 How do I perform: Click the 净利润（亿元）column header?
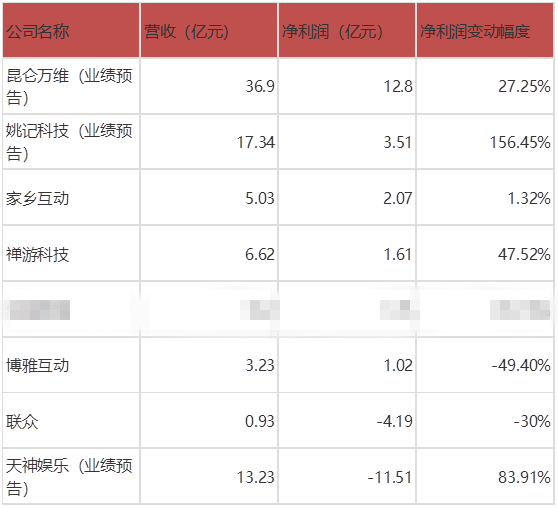(347, 31)
